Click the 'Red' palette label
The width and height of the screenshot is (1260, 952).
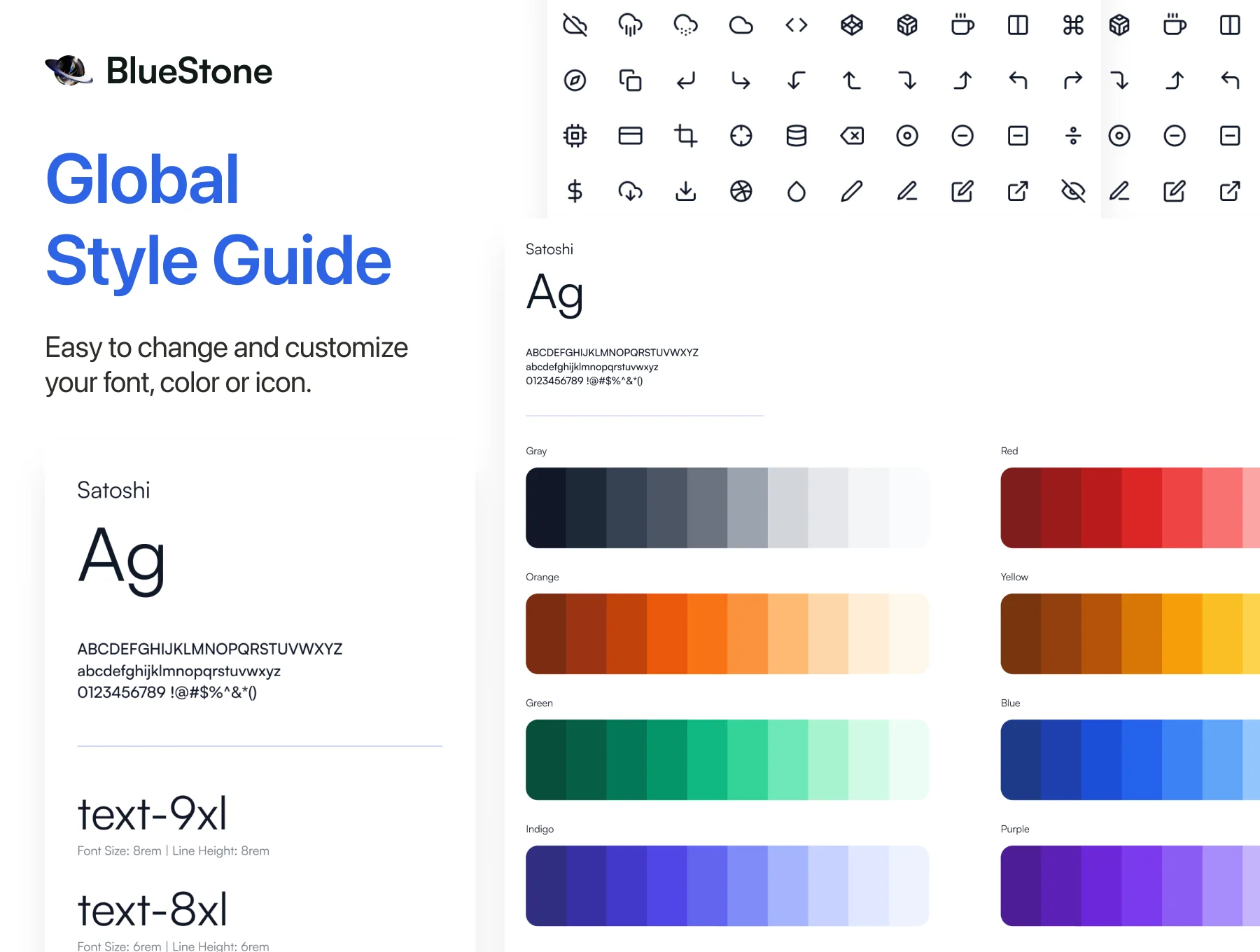(x=1009, y=451)
